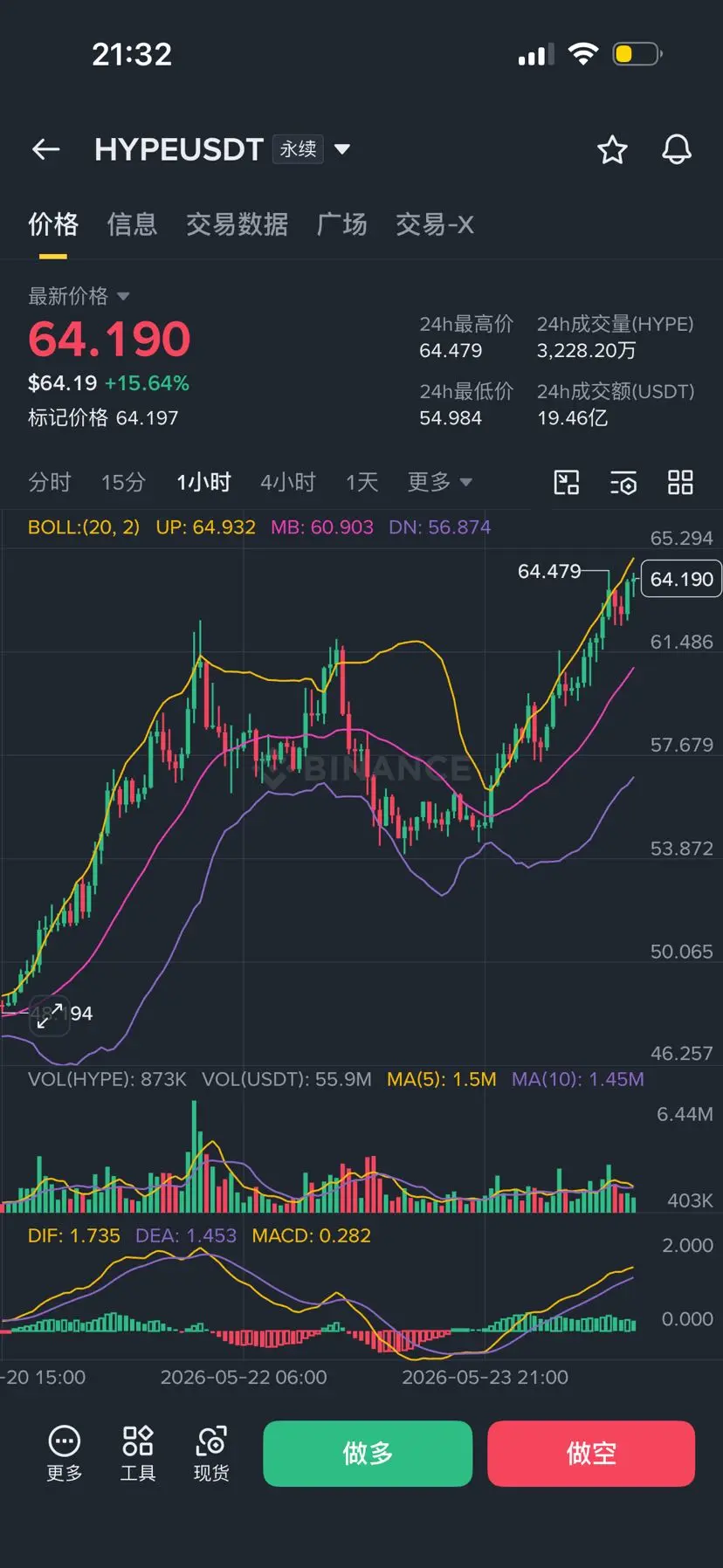Viewport: 723px width, 1568px height.
Task: Tap the back arrow icon
Action: 45,150
